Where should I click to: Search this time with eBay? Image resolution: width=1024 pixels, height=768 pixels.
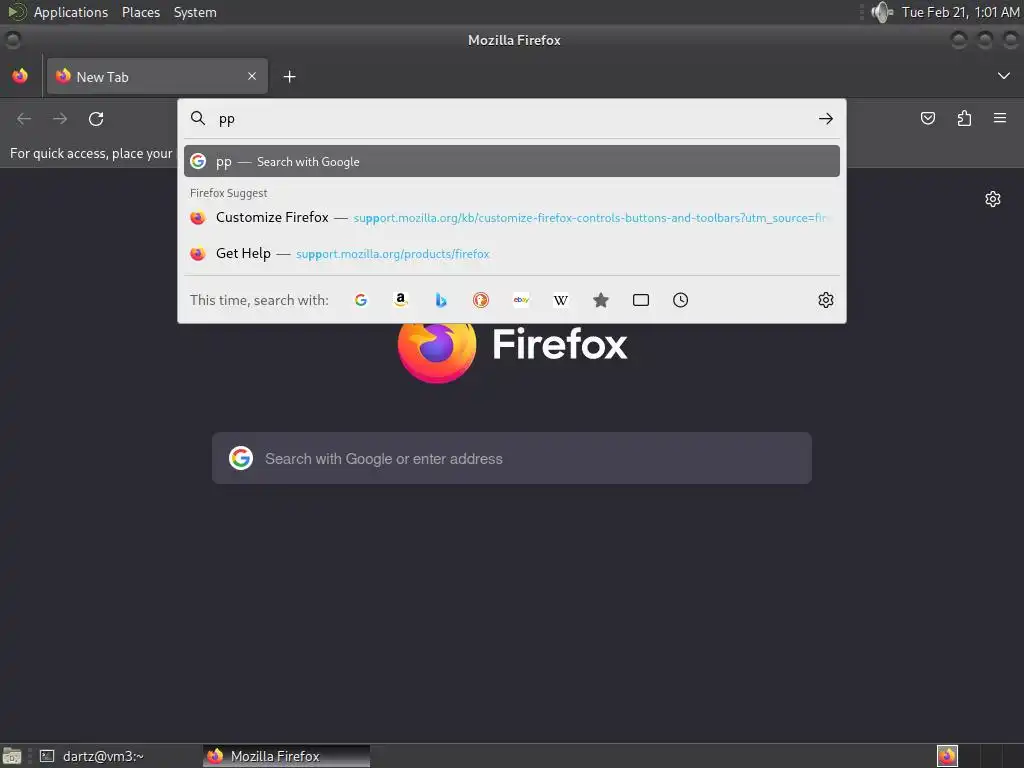click(x=520, y=300)
